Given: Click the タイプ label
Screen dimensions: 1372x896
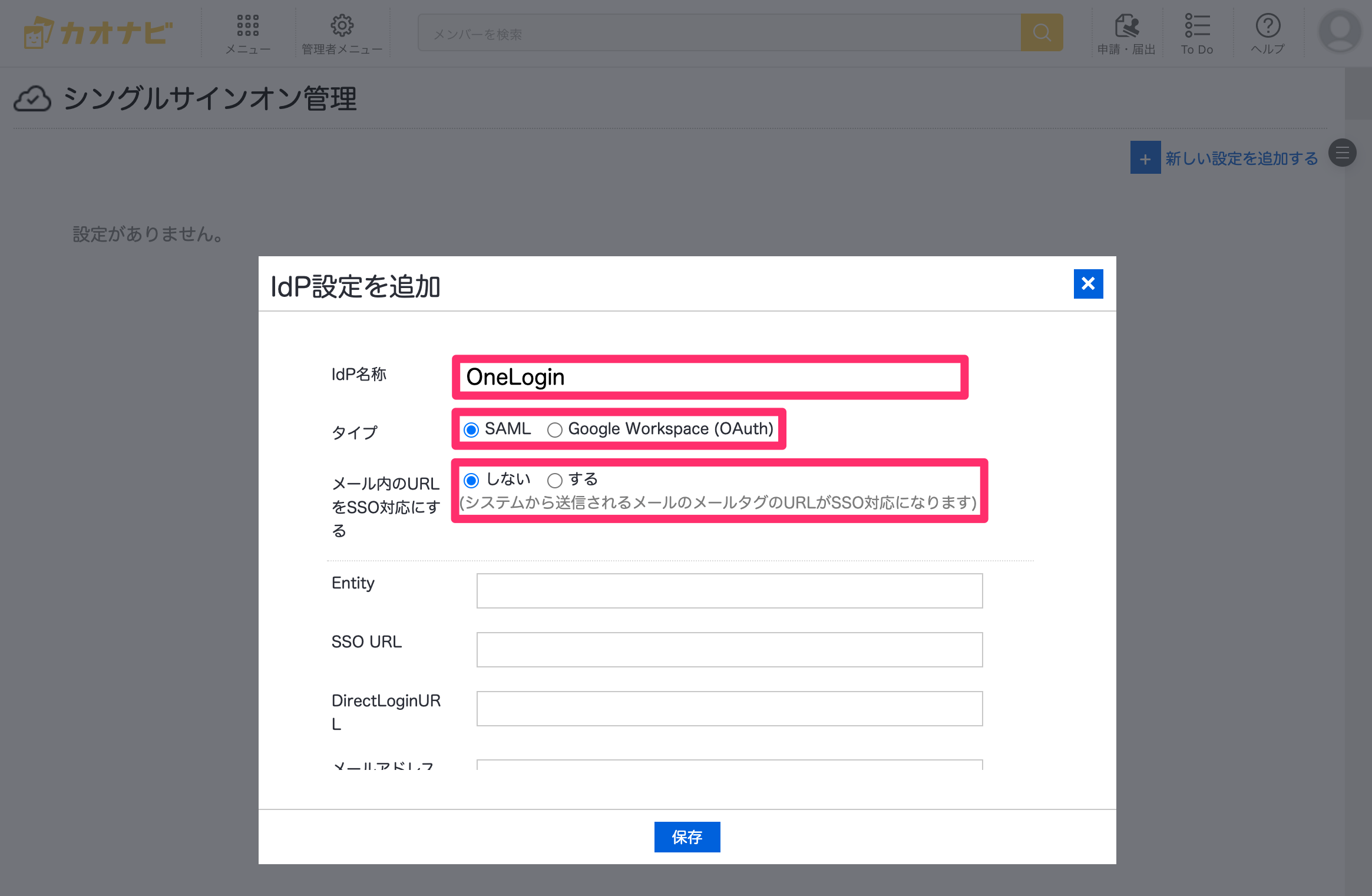Looking at the screenshot, I should click(x=355, y=432).
